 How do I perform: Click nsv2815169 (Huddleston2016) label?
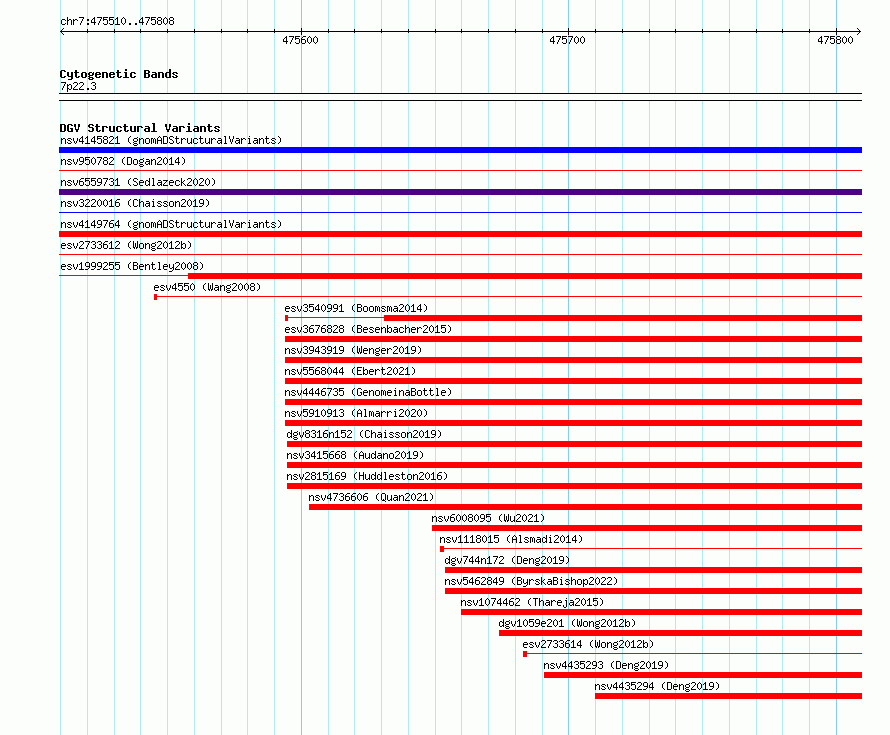[x=367, y=476]
